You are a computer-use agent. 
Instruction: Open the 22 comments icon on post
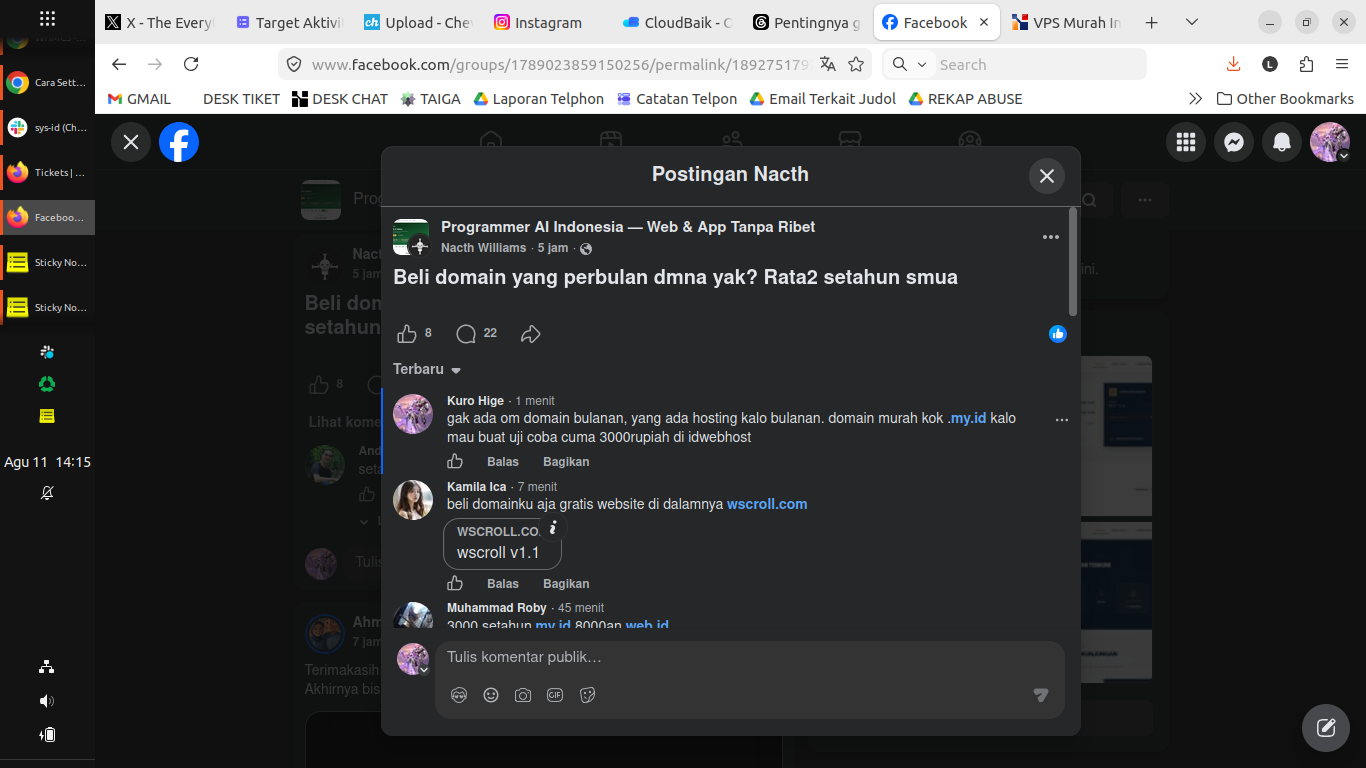(466, 334)
